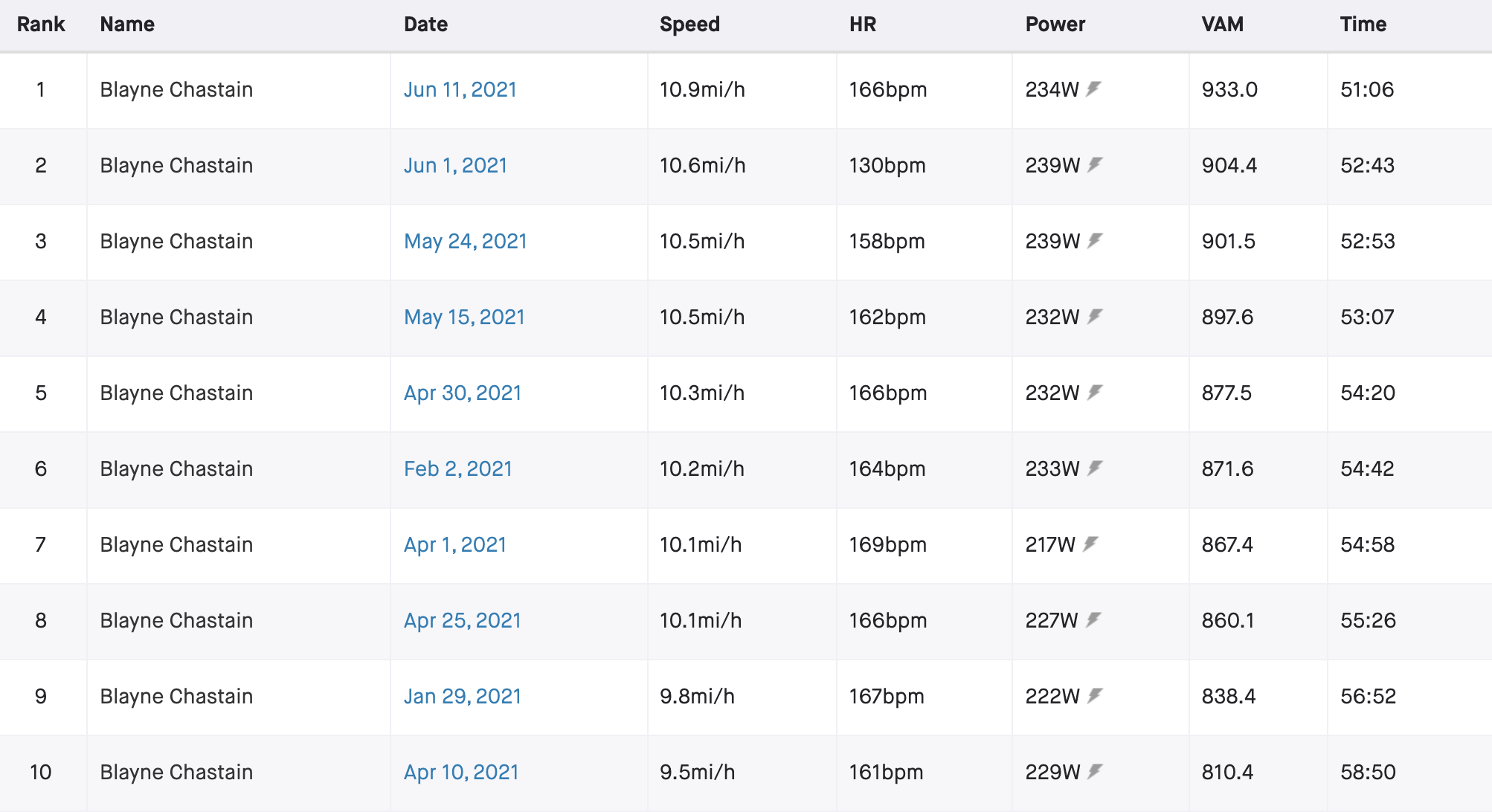Click the lightning bolt icon in rank 2 row
1492x812 pixels.
(1095, 165)
